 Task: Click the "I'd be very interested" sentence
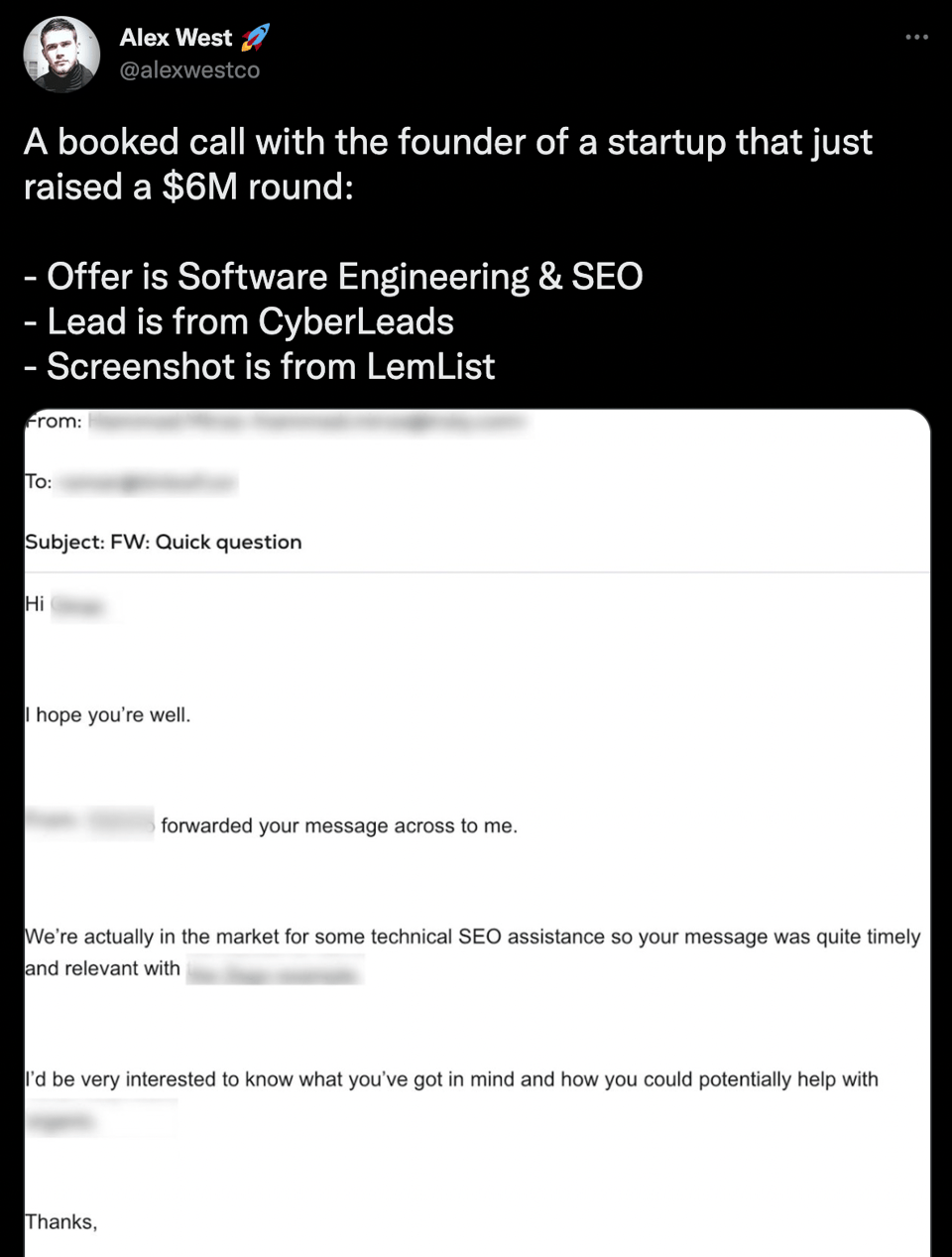(451, 1079)
